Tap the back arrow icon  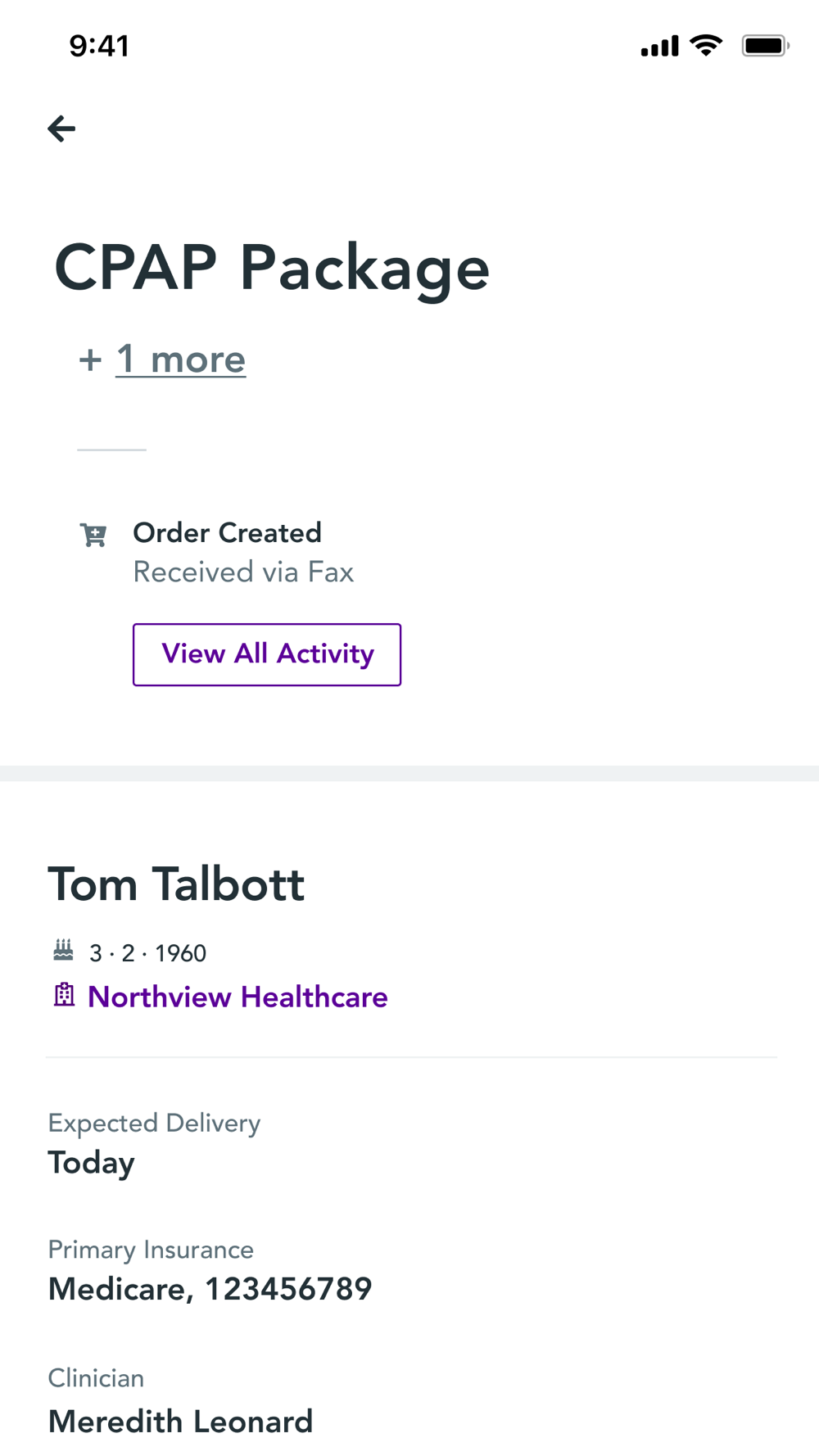click(x=61, y=129)
